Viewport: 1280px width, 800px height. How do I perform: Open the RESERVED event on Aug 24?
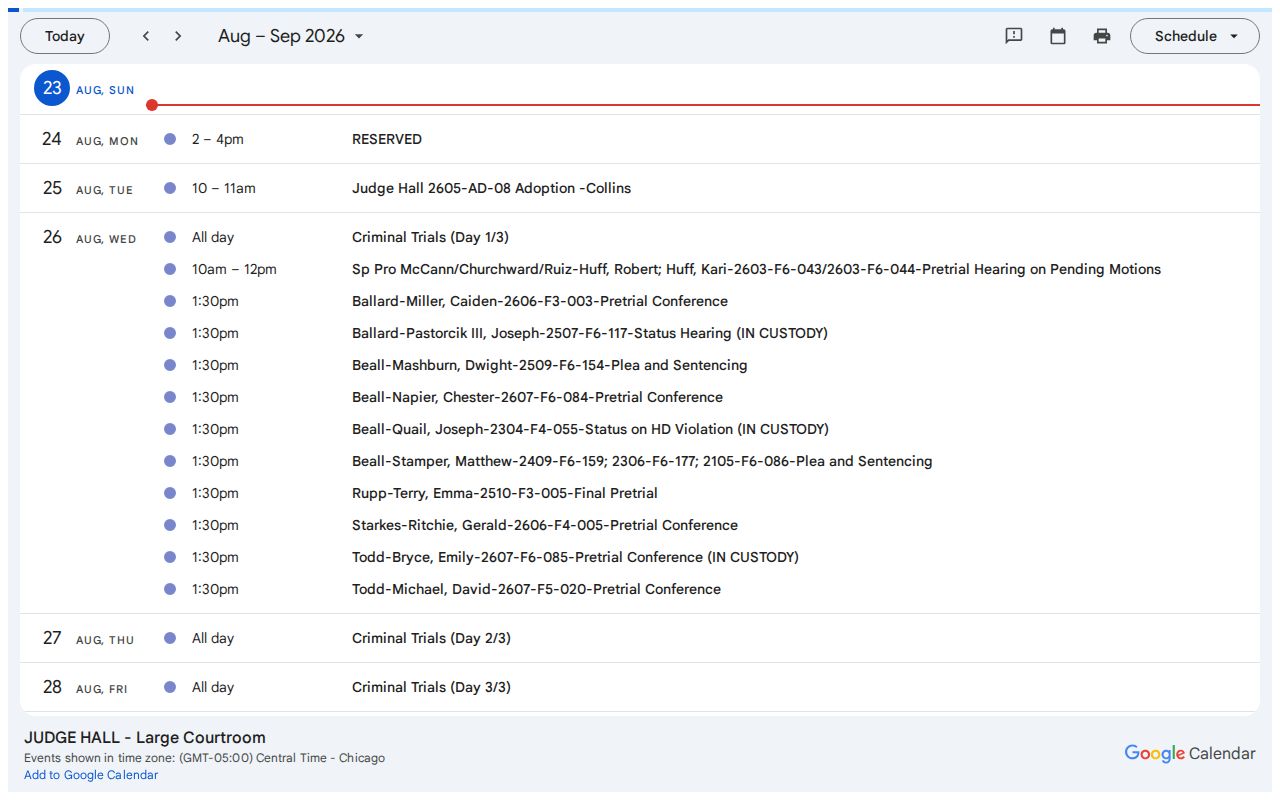387,139
